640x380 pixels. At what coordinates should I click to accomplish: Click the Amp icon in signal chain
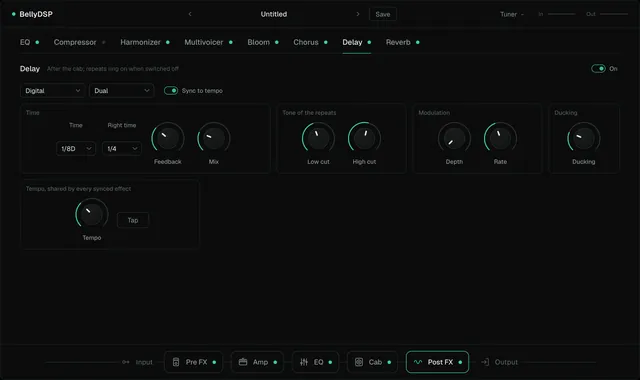[243, 362]
